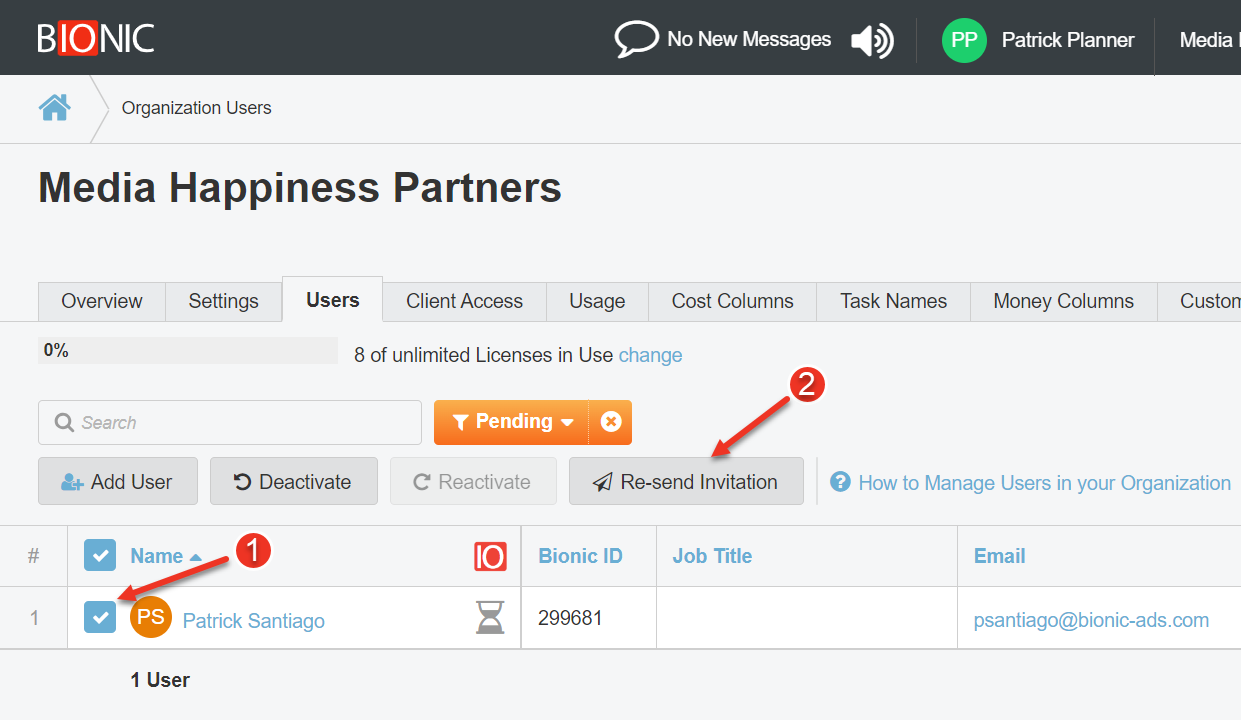Click the Re-send Invitation button

(x=686, y=481)
